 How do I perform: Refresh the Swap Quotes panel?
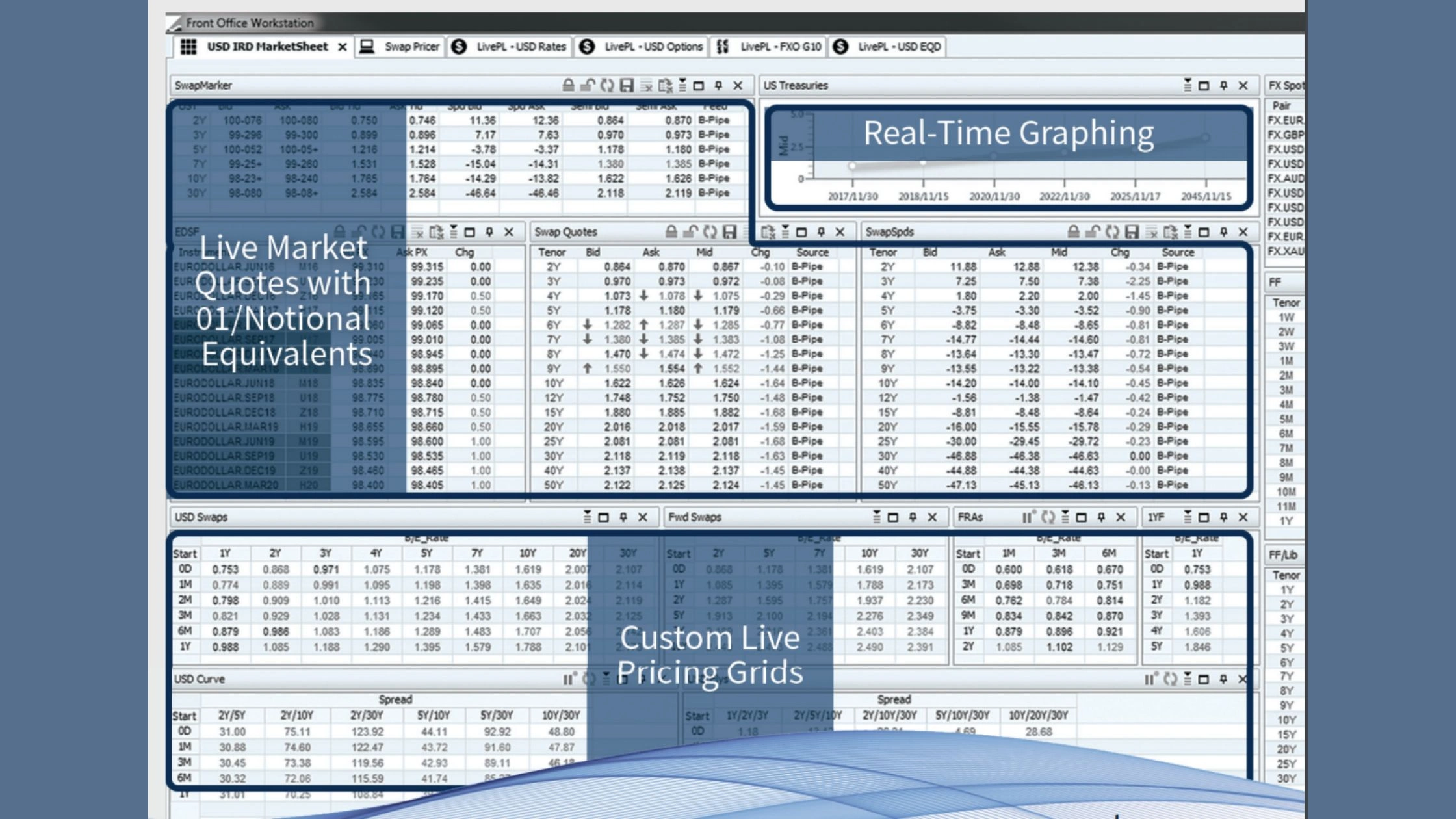[710, 232]
